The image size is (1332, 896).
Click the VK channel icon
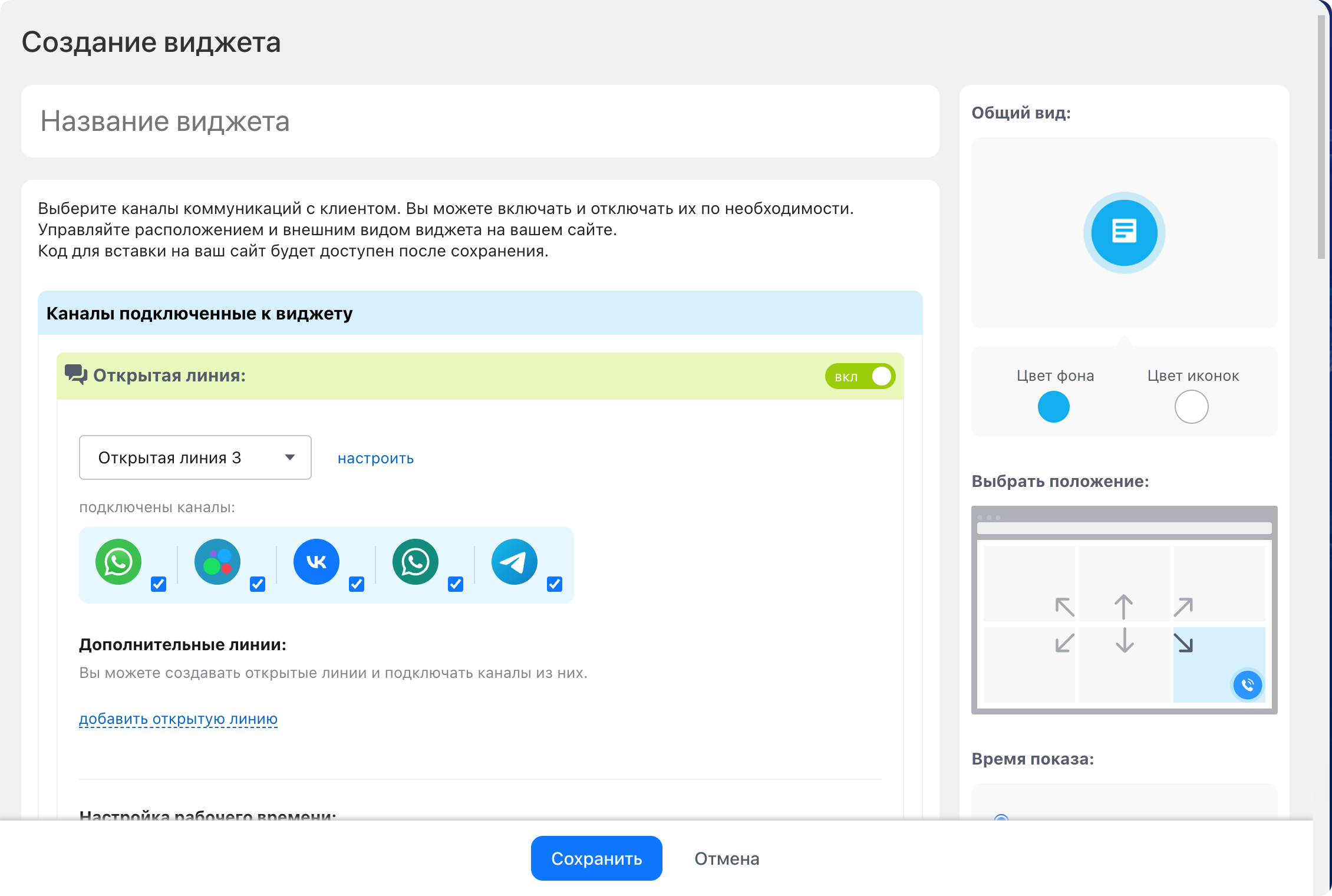tap(316, 562)
